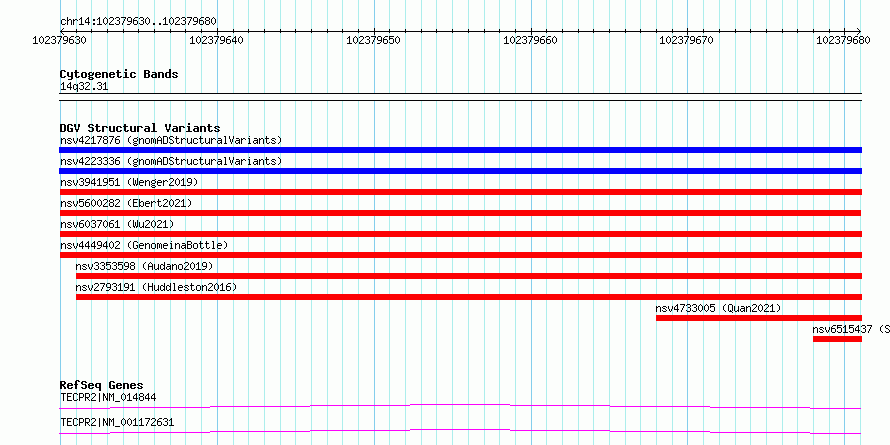890x445 pixels.
Task: Open variant label nsv6037061 (Wu2021)
Action: click(x=117, y=224)
